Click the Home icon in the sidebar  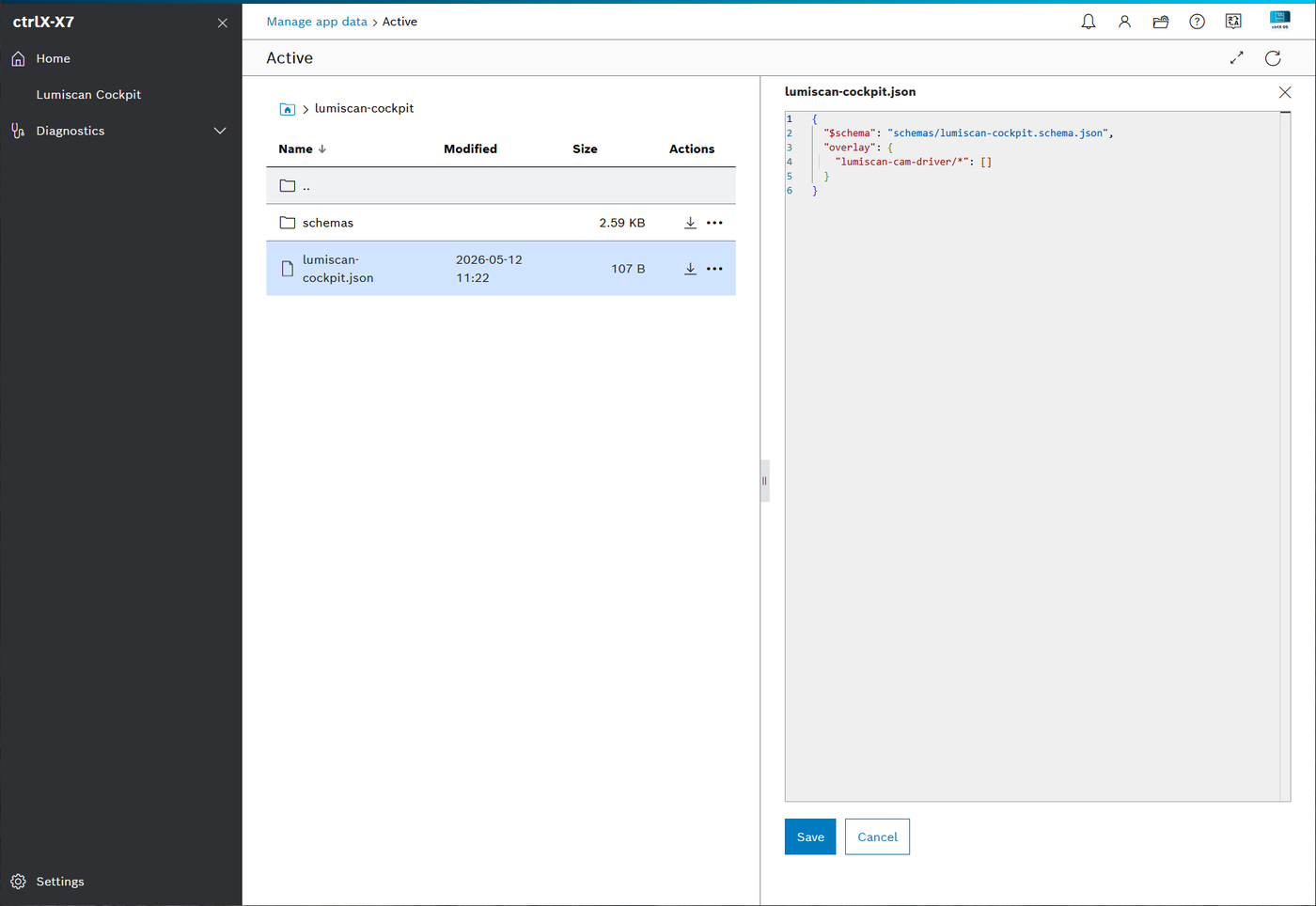coord(18,59)
